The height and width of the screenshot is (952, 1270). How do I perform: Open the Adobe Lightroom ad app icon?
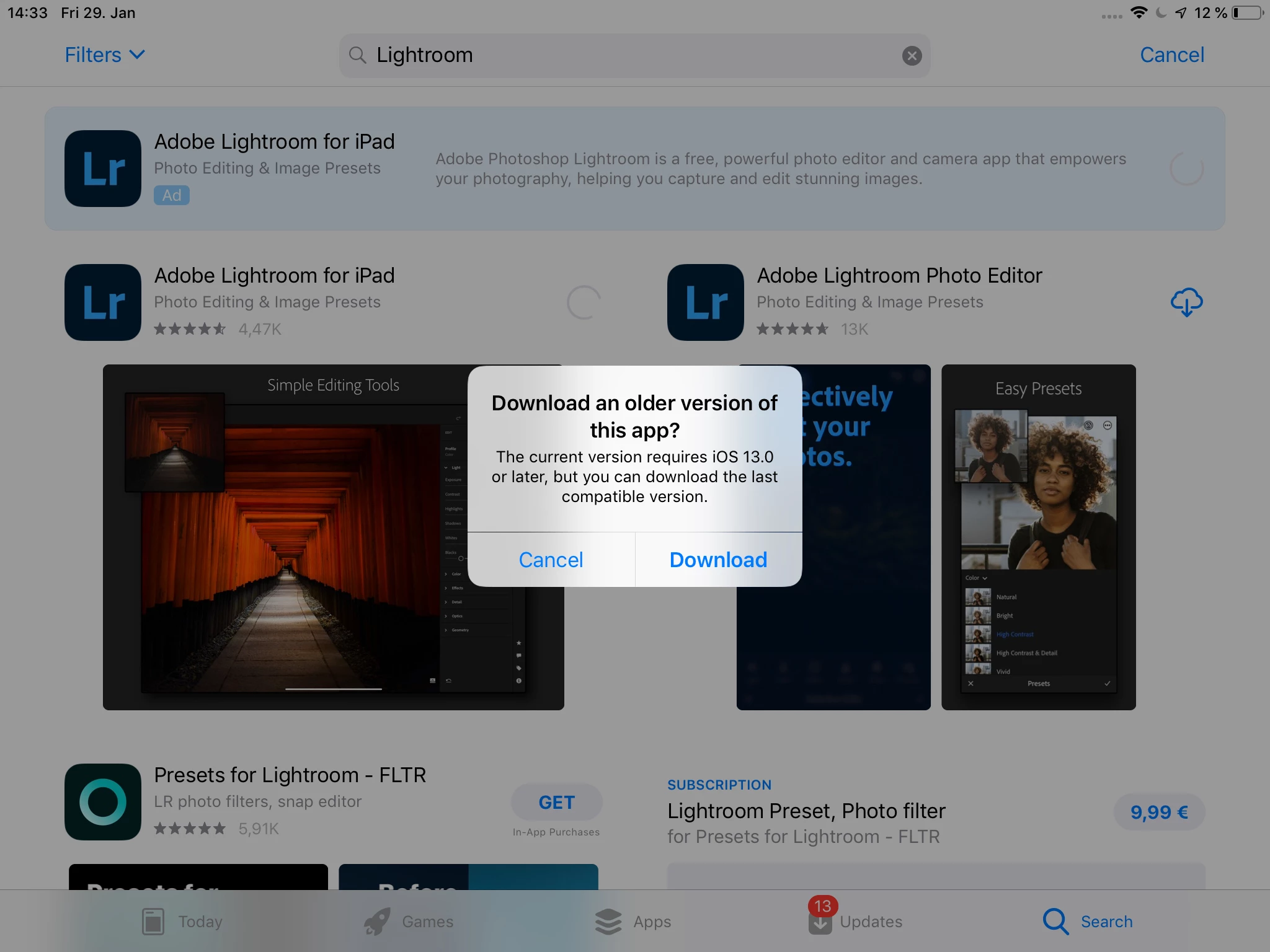103,169
